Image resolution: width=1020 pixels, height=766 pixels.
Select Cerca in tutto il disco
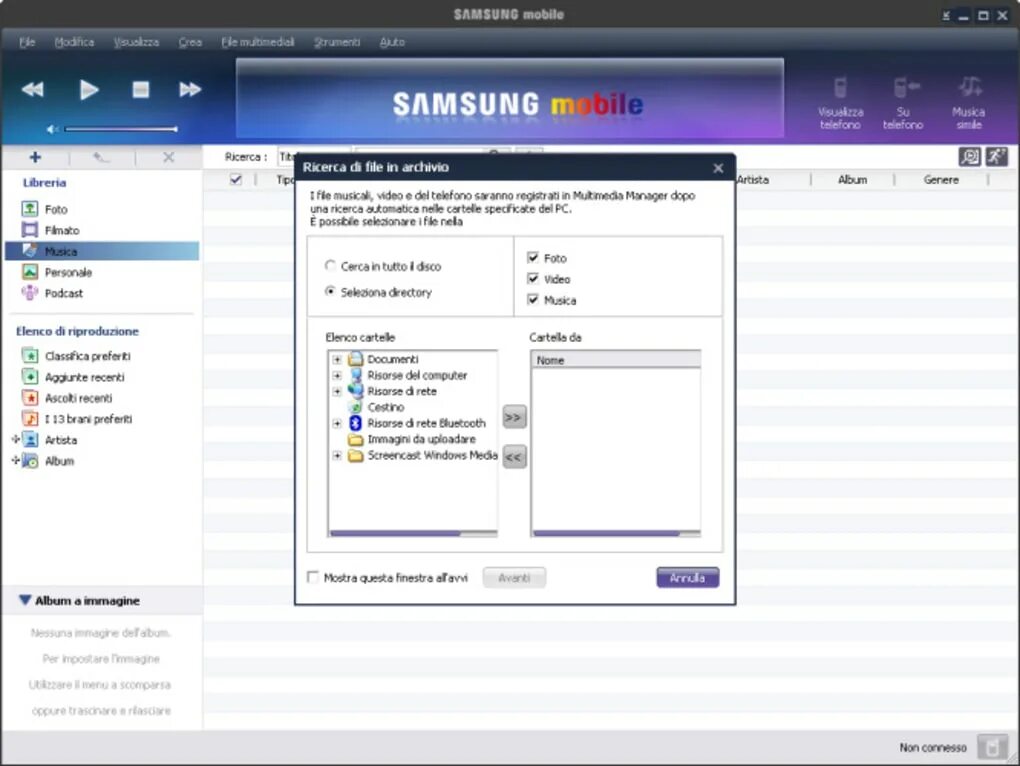(x=330, y=265)
